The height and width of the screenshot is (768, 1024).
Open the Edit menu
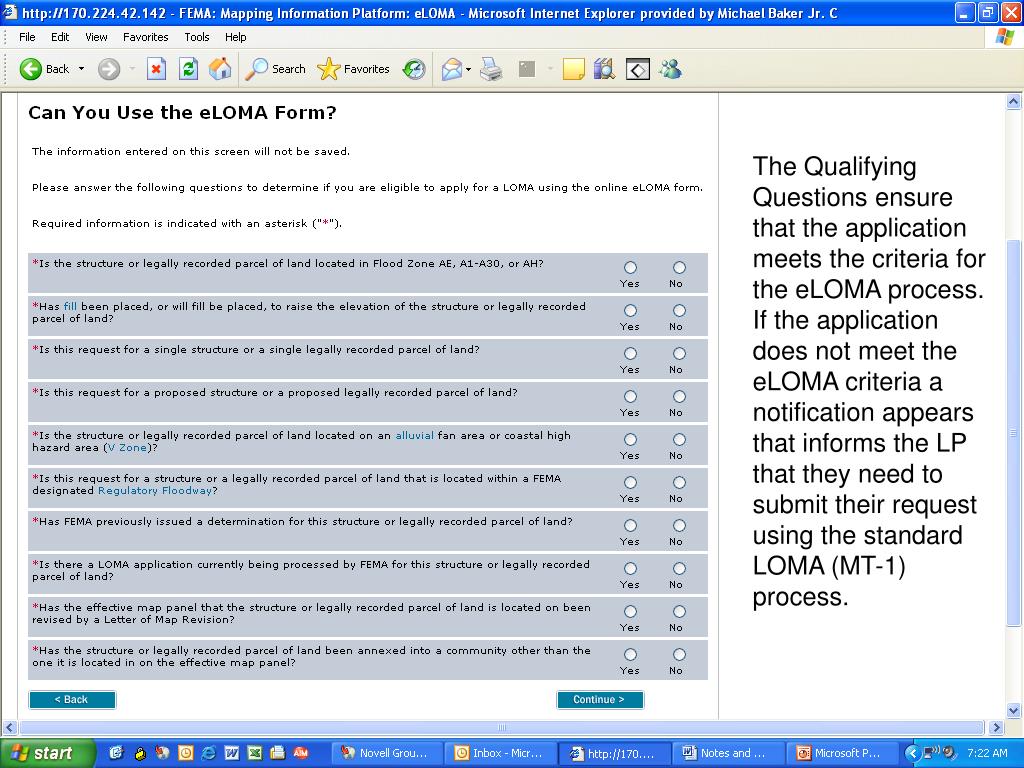point(60,37)
